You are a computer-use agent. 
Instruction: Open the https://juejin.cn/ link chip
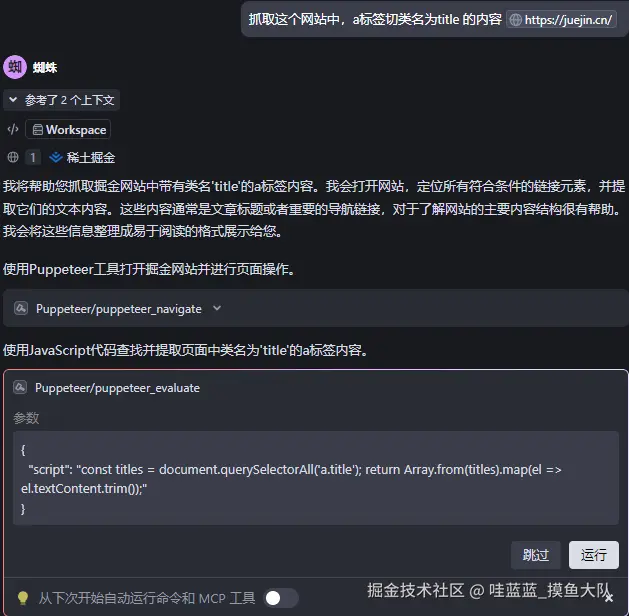[561, 19]
